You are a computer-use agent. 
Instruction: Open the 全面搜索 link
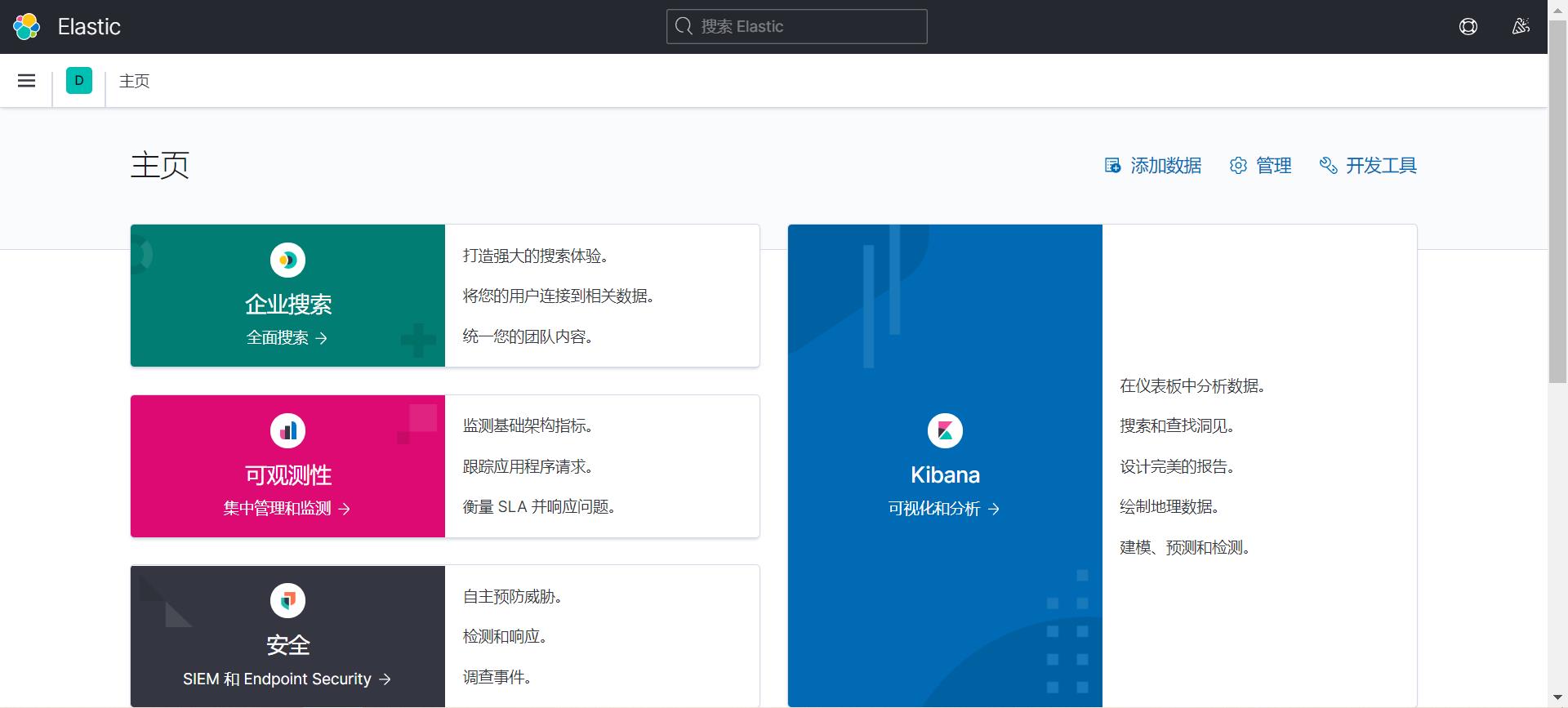pos(287,338)
